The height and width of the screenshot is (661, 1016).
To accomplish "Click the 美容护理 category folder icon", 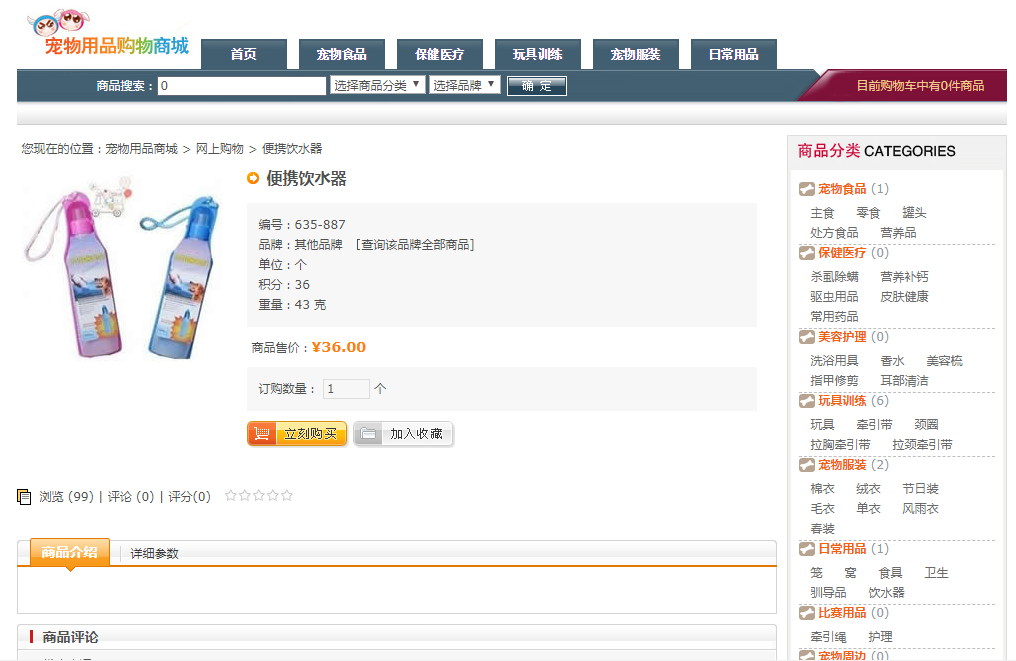I will [x=807, y=337].
